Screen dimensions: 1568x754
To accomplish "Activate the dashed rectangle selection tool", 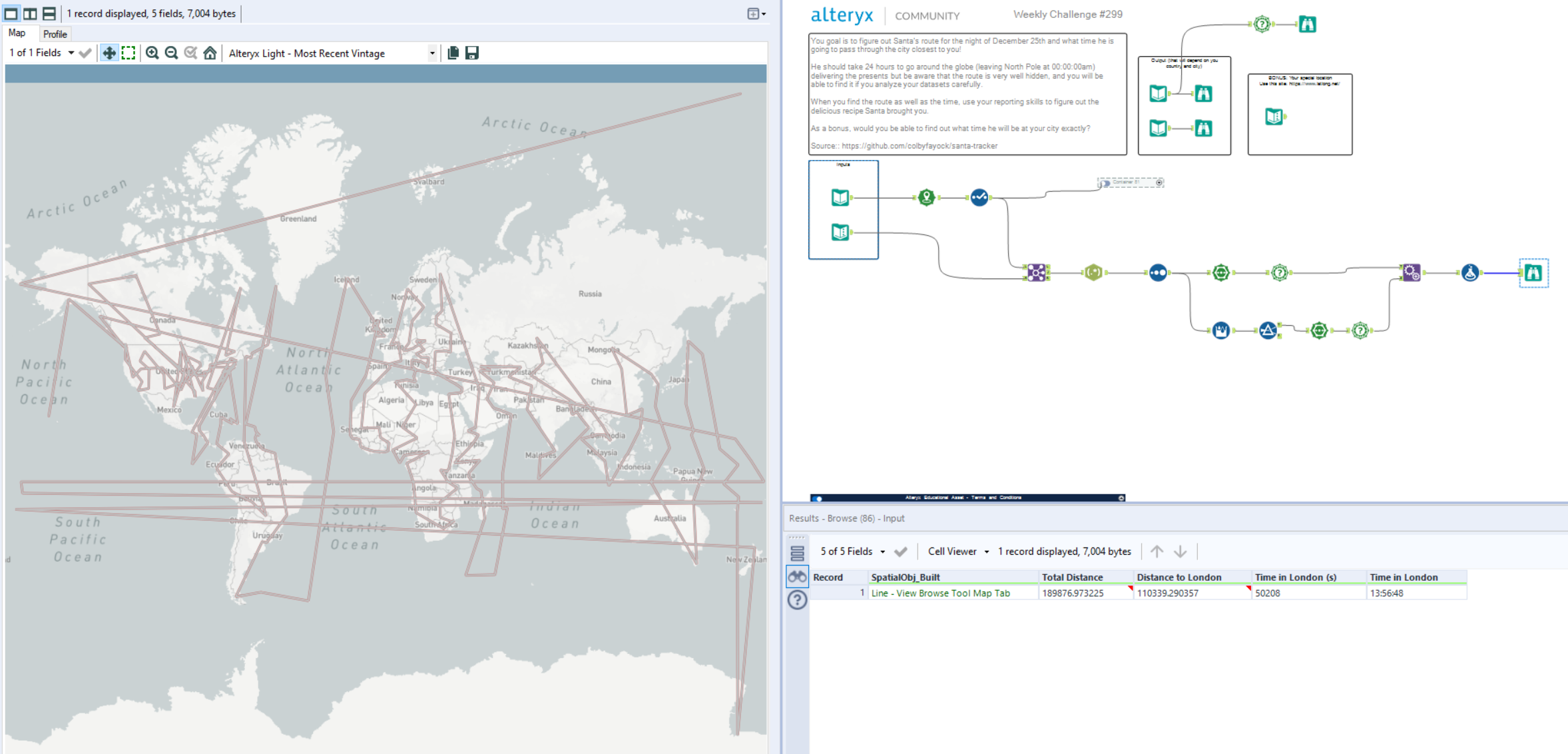I will (x=129, y=53).
